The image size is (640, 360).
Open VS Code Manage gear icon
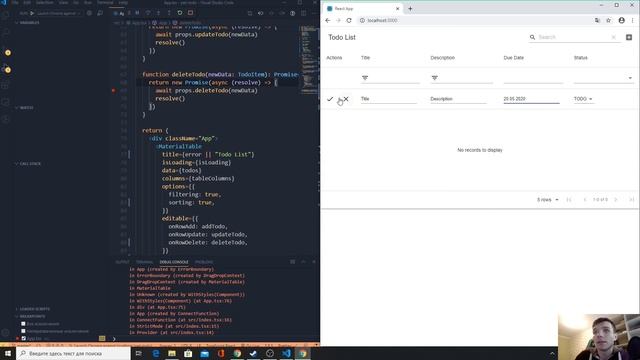tap(5, 333)
